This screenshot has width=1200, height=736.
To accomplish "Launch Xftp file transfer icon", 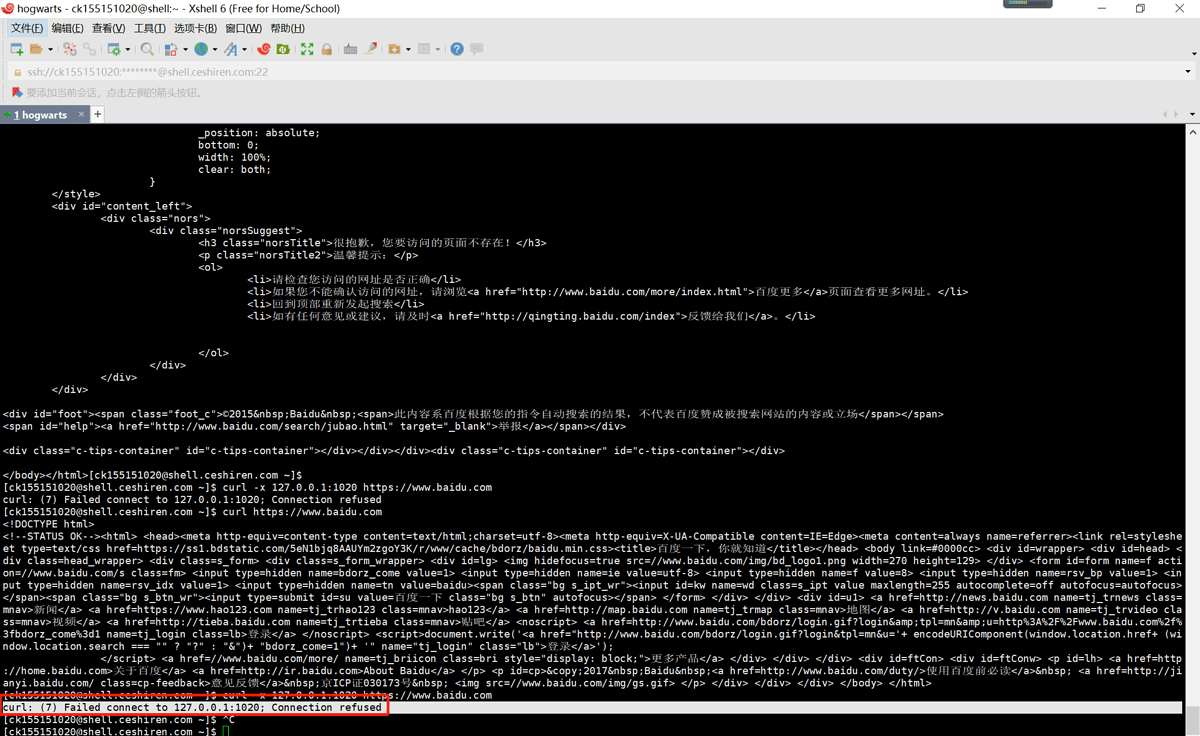I will 283,48.
